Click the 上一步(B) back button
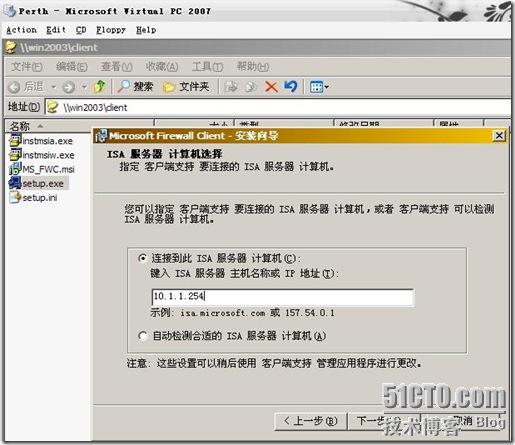The image size is (515, 445). [311, 421]
